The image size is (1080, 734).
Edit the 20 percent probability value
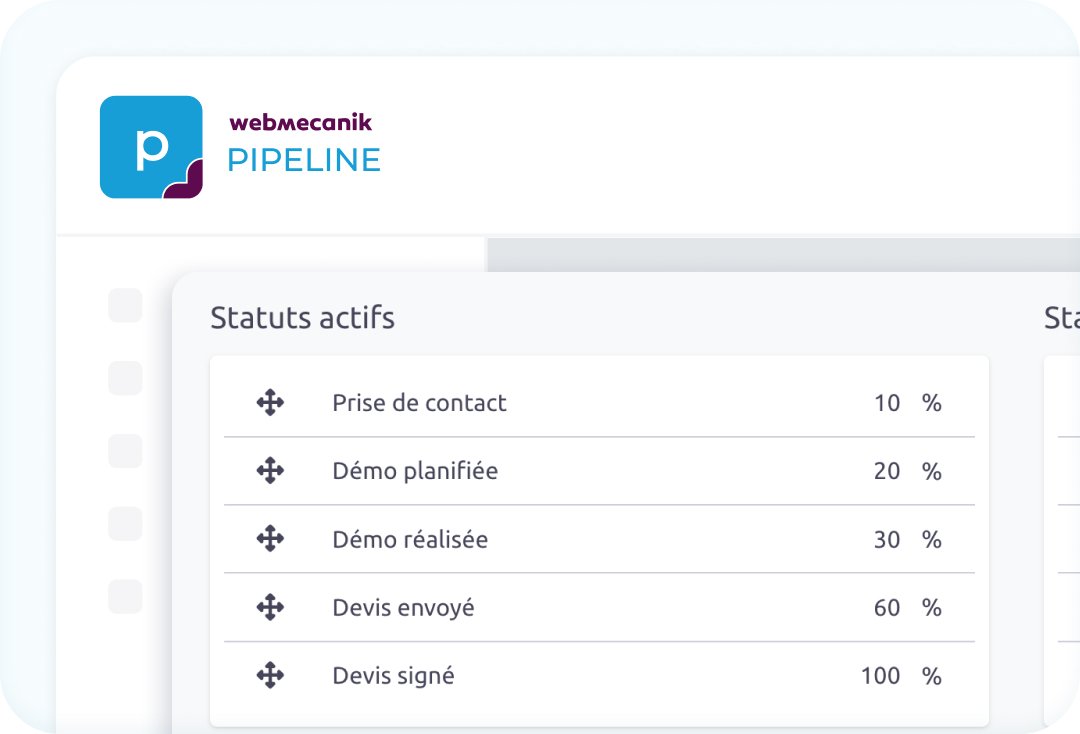[x=887, y=471]
